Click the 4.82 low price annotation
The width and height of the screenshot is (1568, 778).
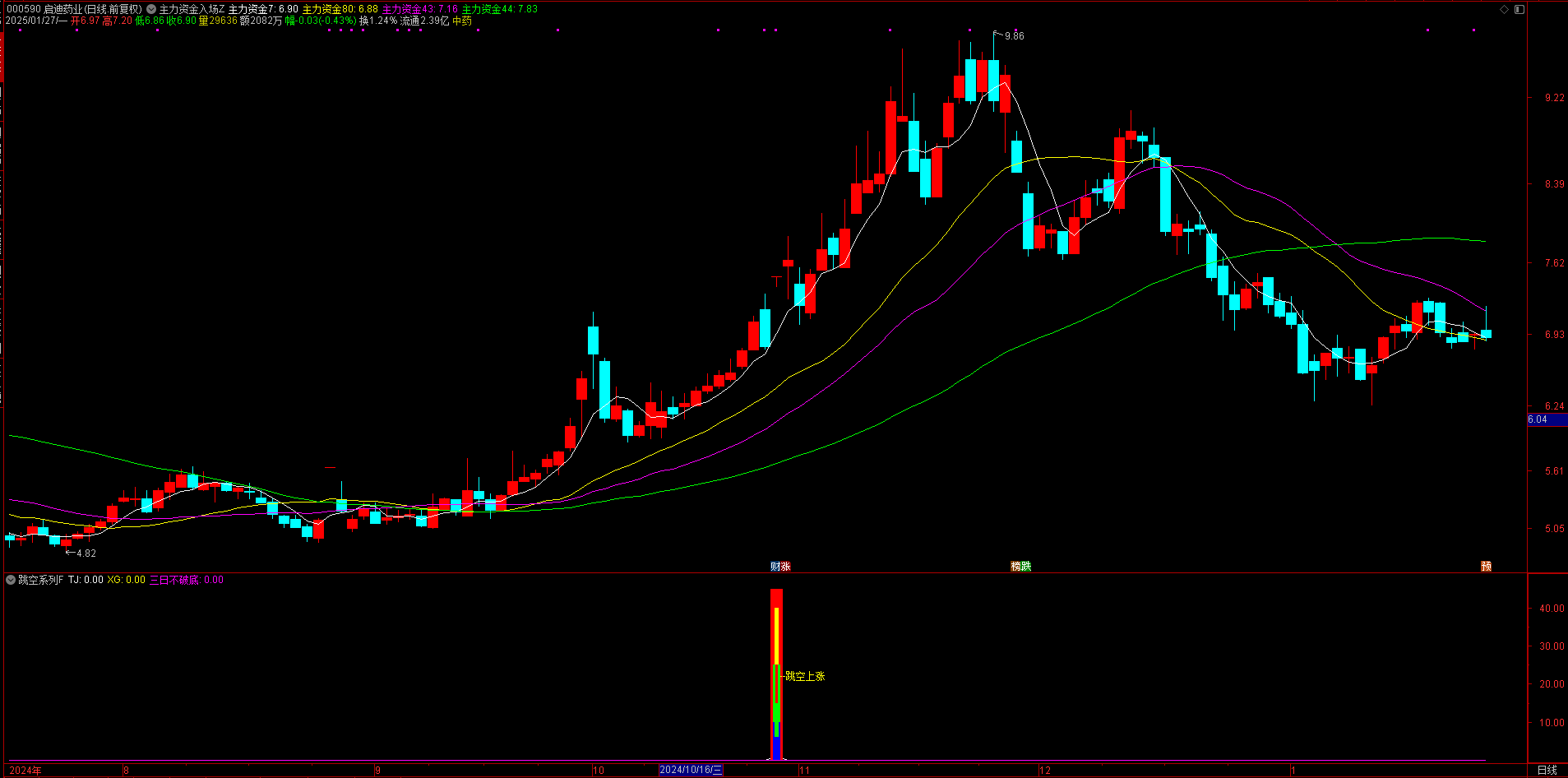coord(86,553)
